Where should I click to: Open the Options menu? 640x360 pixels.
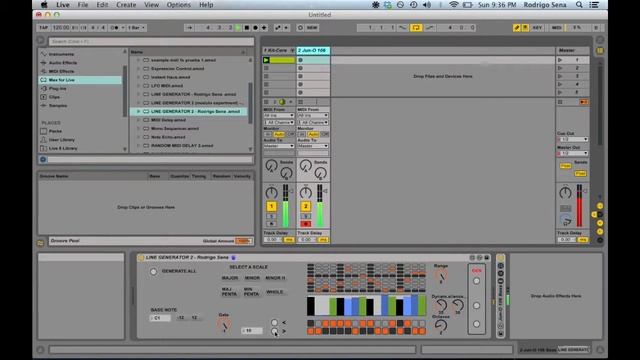point(178,5)
